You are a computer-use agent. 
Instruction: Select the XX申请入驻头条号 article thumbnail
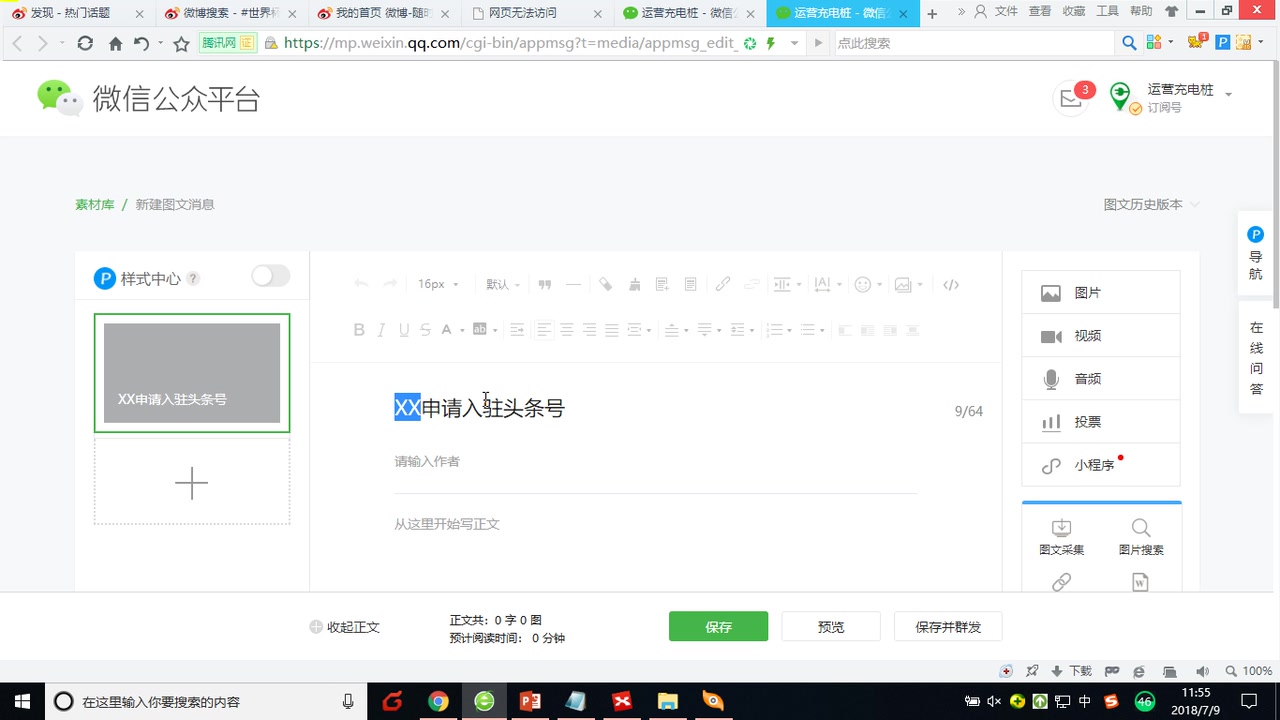tap(192, 373)
